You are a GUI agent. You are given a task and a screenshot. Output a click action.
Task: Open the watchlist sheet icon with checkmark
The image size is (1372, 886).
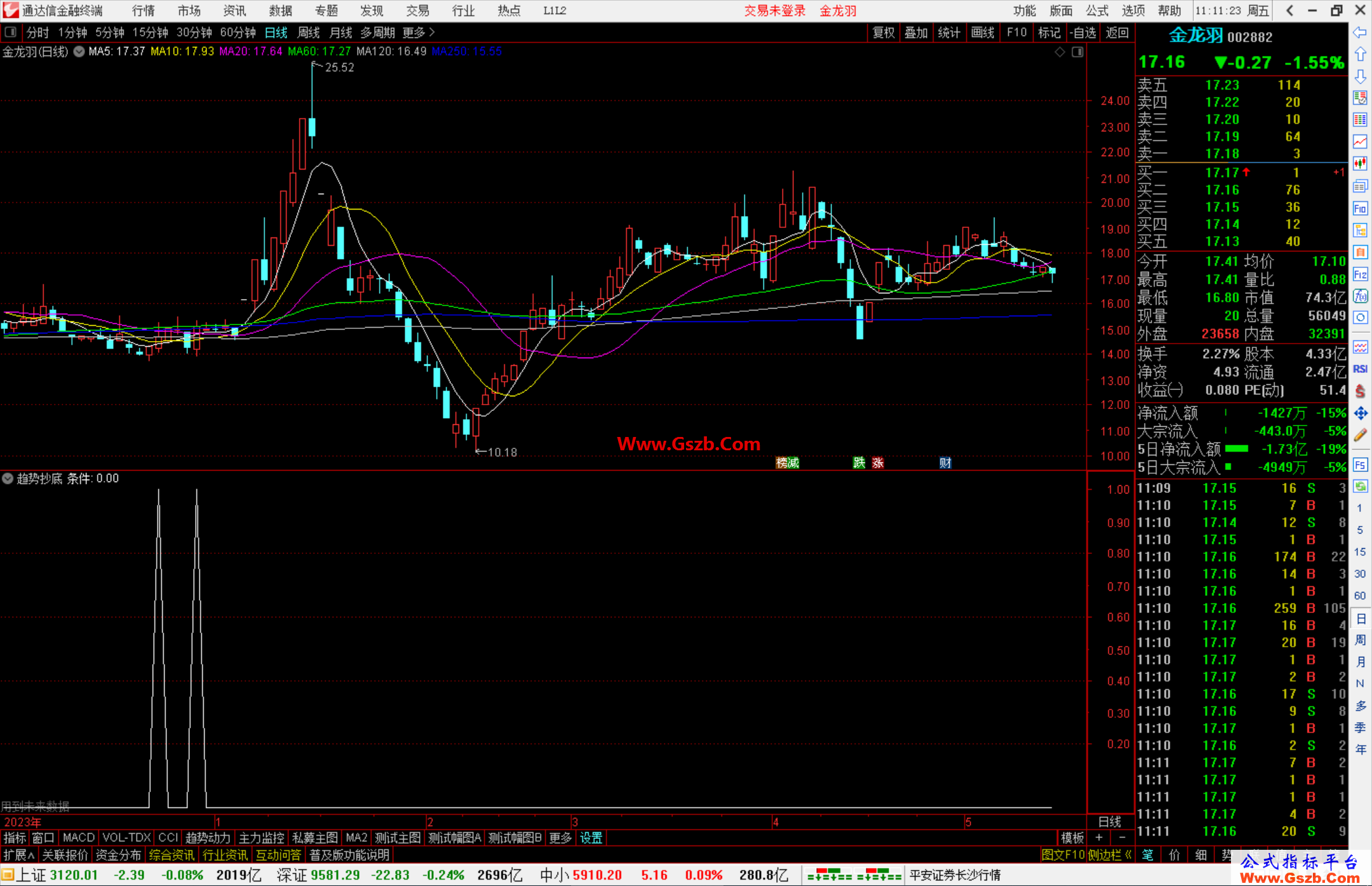click(x=1360, y=98)
